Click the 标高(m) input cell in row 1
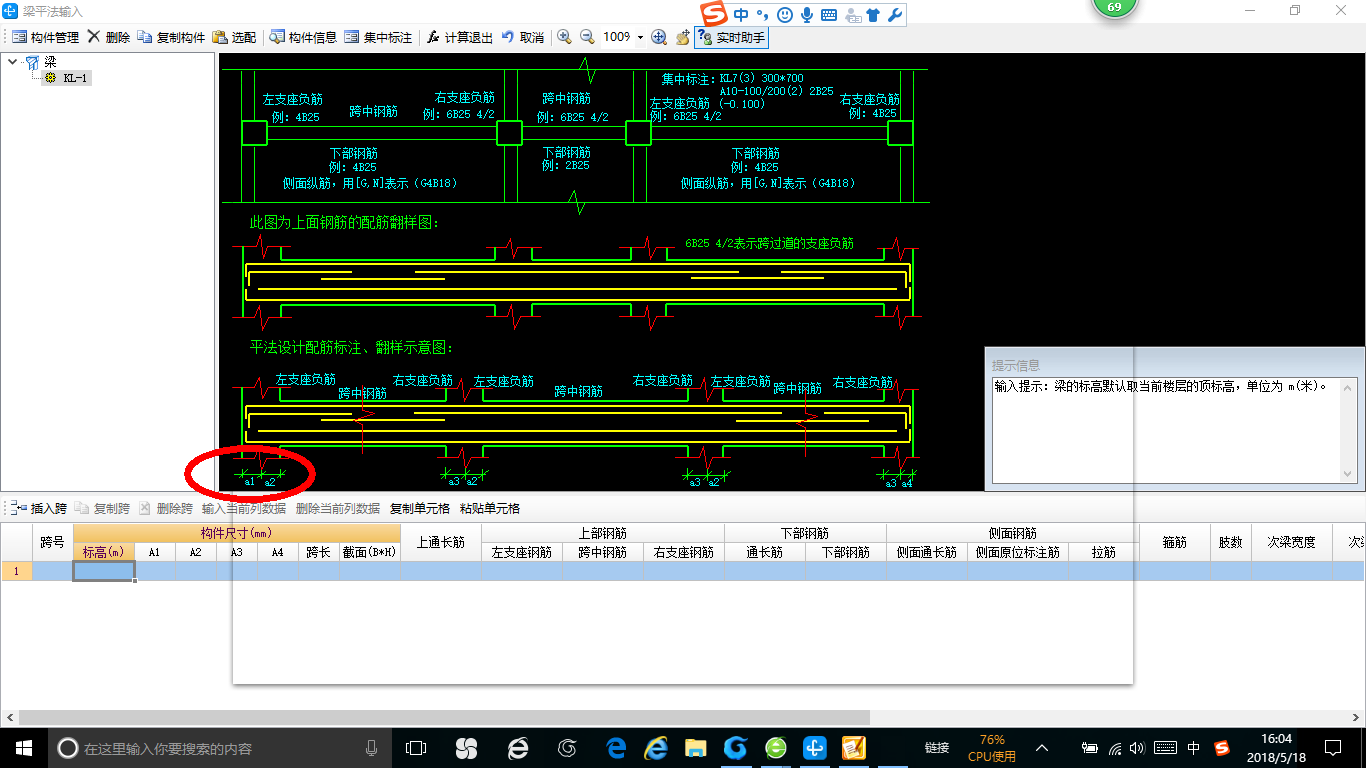This screenshot has height=768, width=1366. coord(103,571)
